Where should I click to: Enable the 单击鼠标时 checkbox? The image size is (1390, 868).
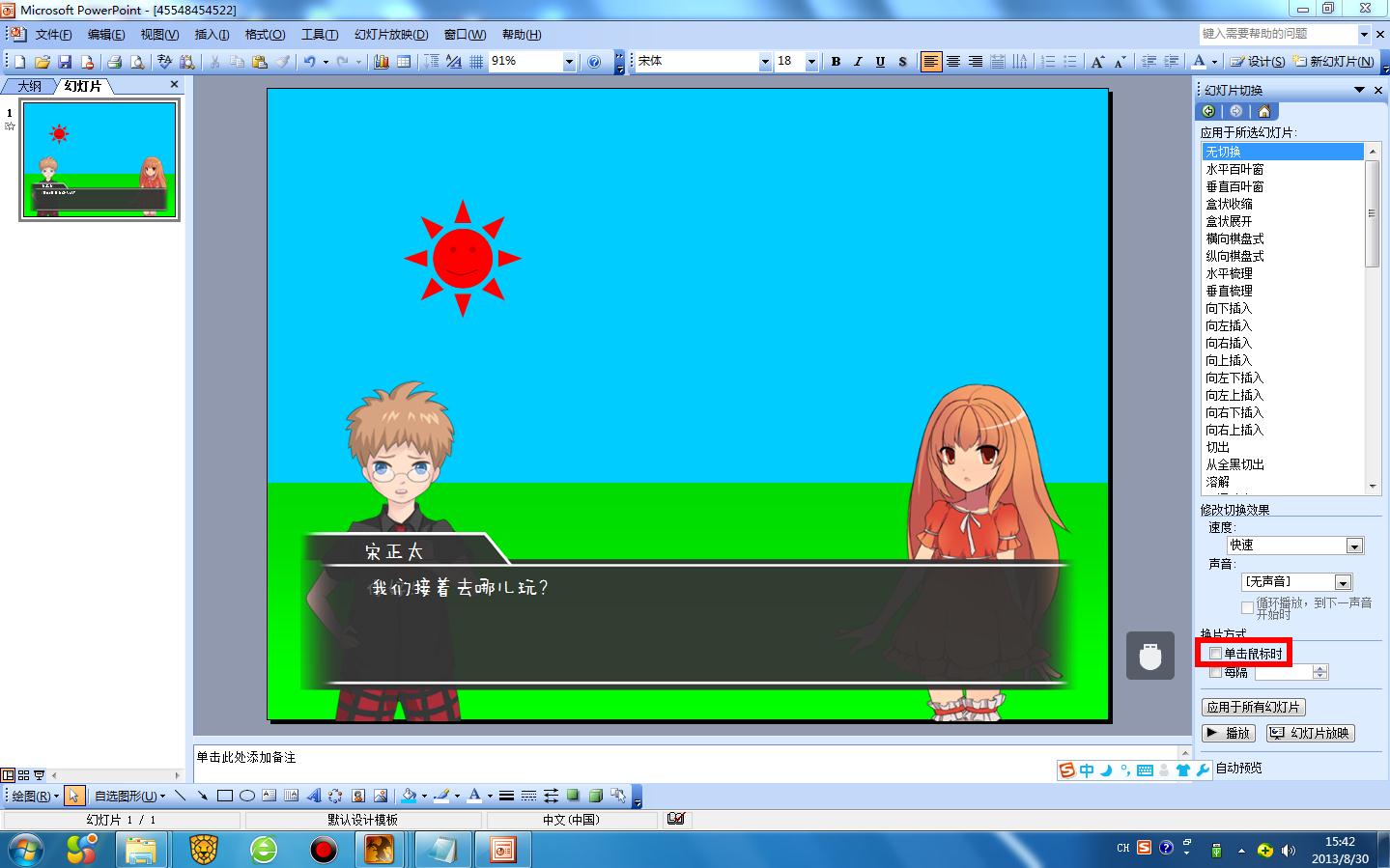1215,654
